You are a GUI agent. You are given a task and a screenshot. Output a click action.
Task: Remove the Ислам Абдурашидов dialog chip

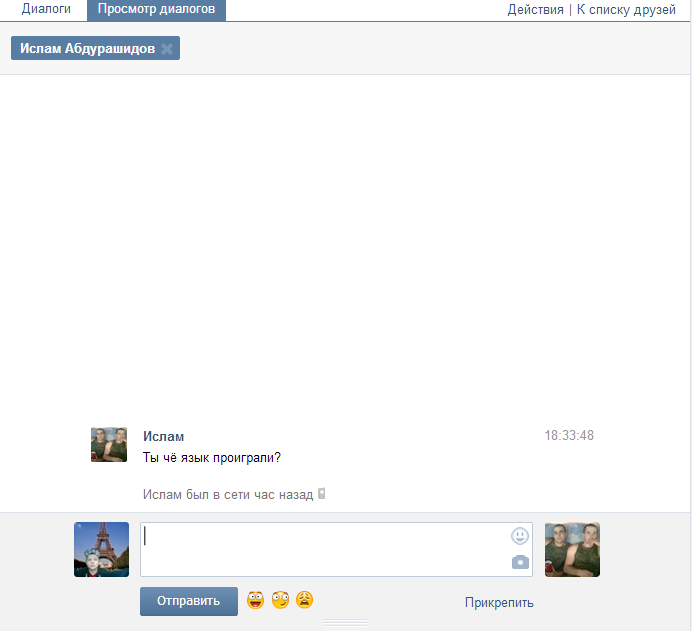pyautogui.click(x=167, y=48)
